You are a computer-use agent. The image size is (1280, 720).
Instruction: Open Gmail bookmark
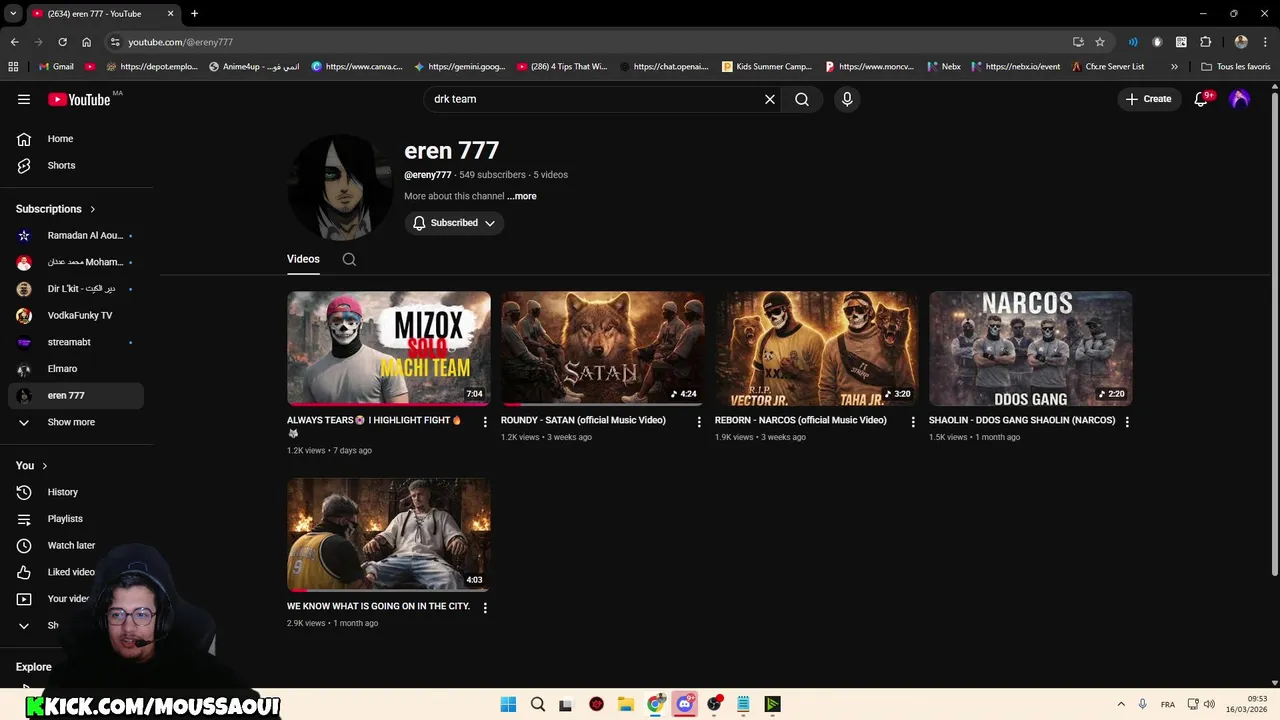(56, 67)
